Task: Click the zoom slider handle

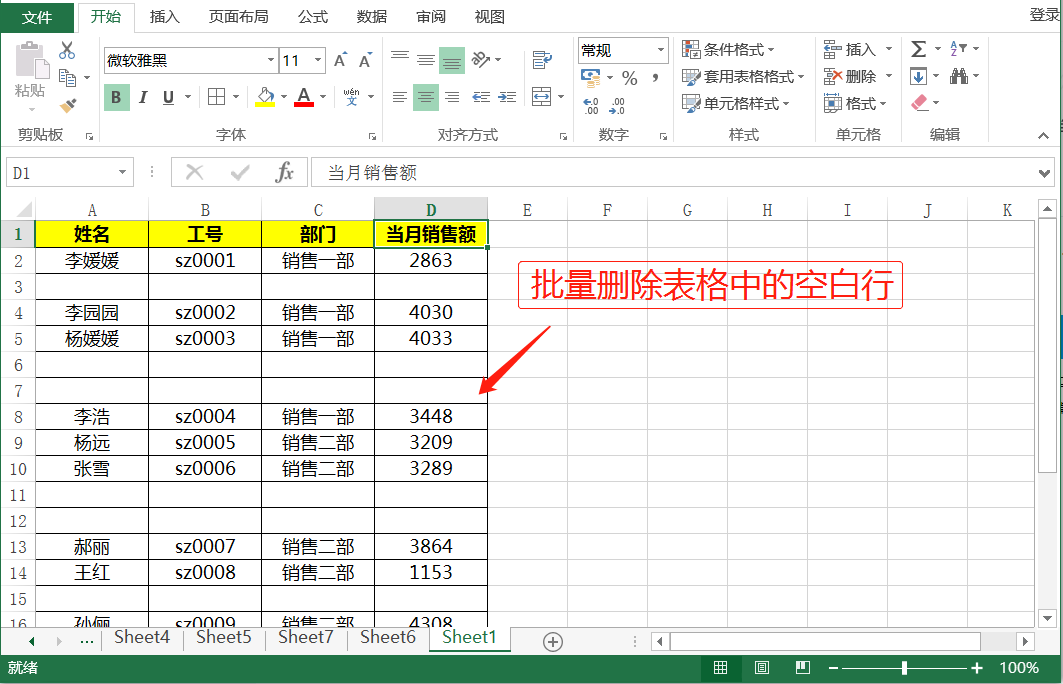Action: 904,668
